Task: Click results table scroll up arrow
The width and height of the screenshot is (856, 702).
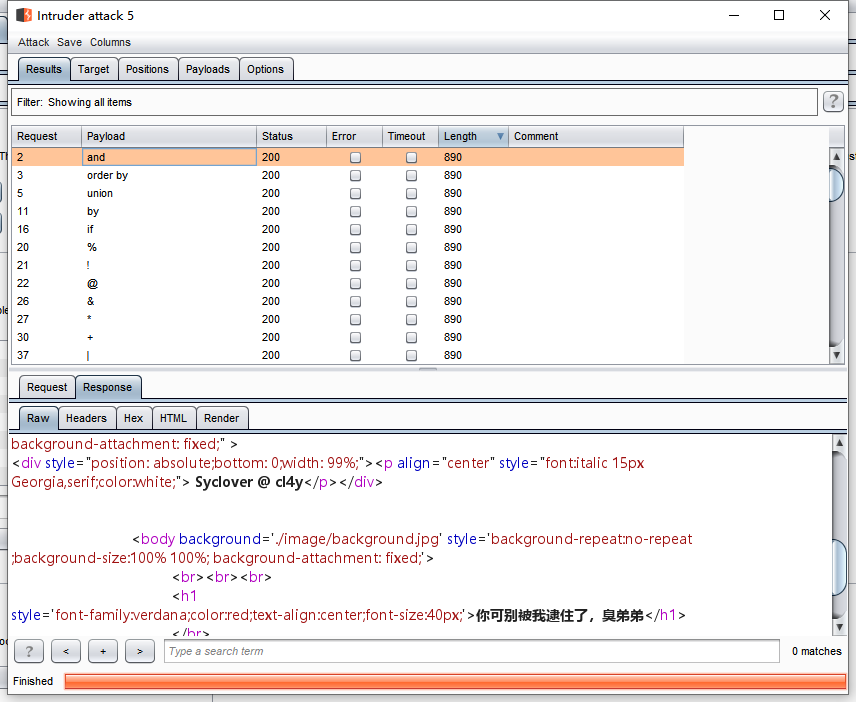Action: coord(836,157)
